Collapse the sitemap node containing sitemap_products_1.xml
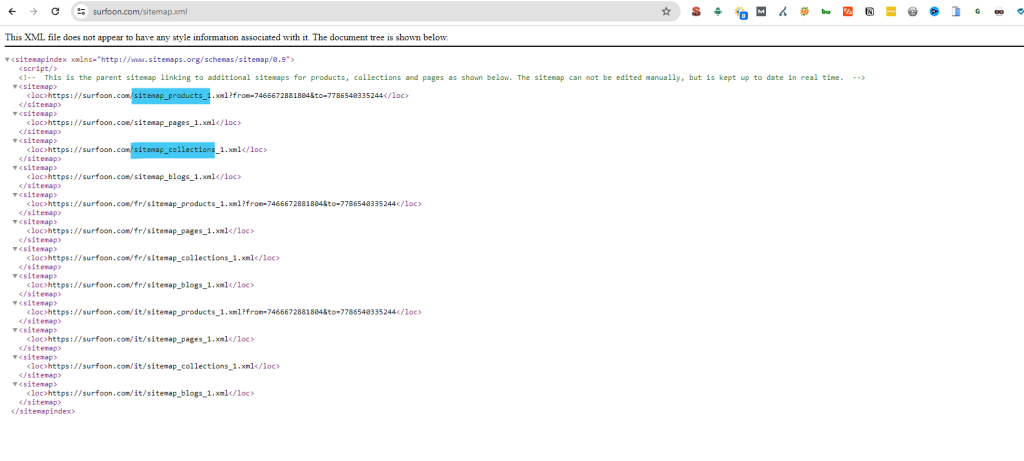The image size is (1024, 461). (x=16, y=87)
